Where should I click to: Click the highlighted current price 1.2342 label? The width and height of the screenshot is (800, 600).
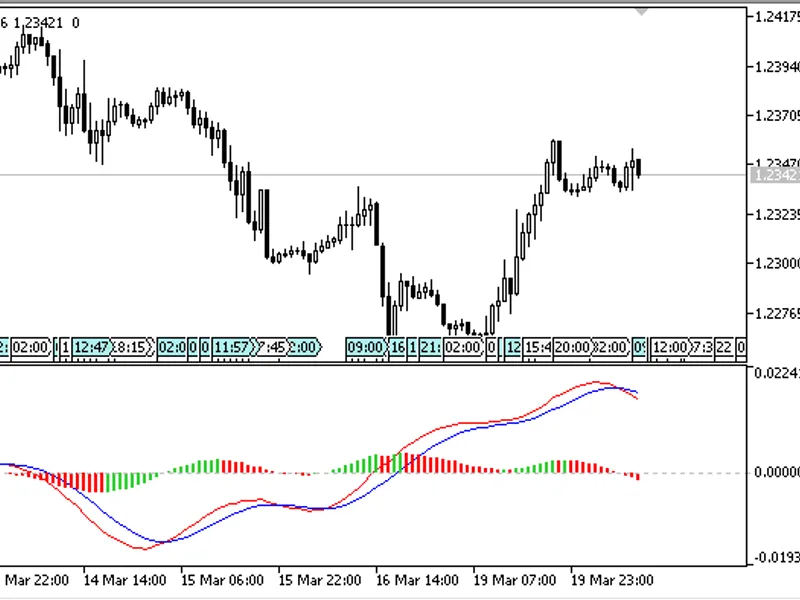[776, 175]
